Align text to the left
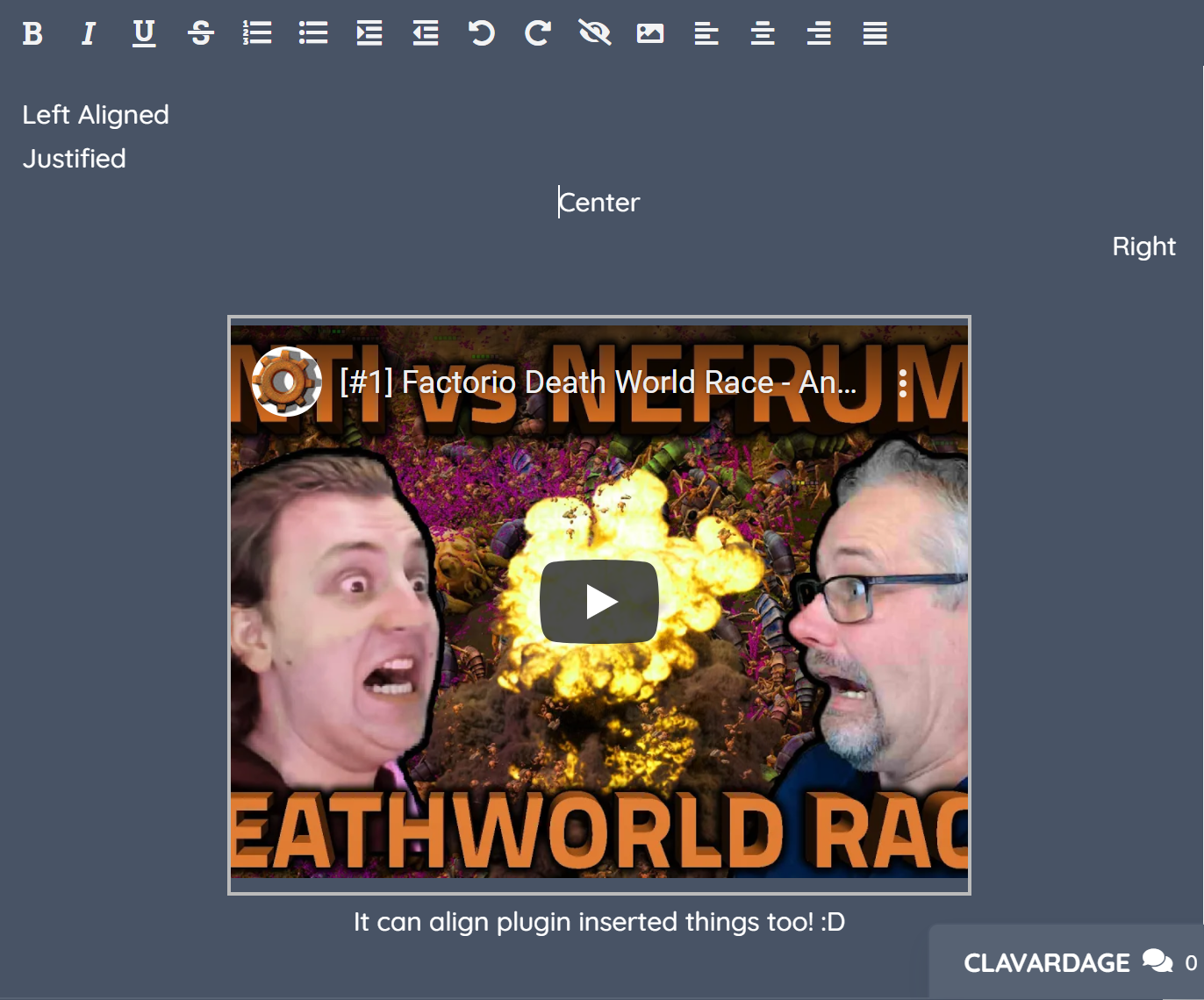The height and width of the screenshot is (1000, 1204). [706, 33]
